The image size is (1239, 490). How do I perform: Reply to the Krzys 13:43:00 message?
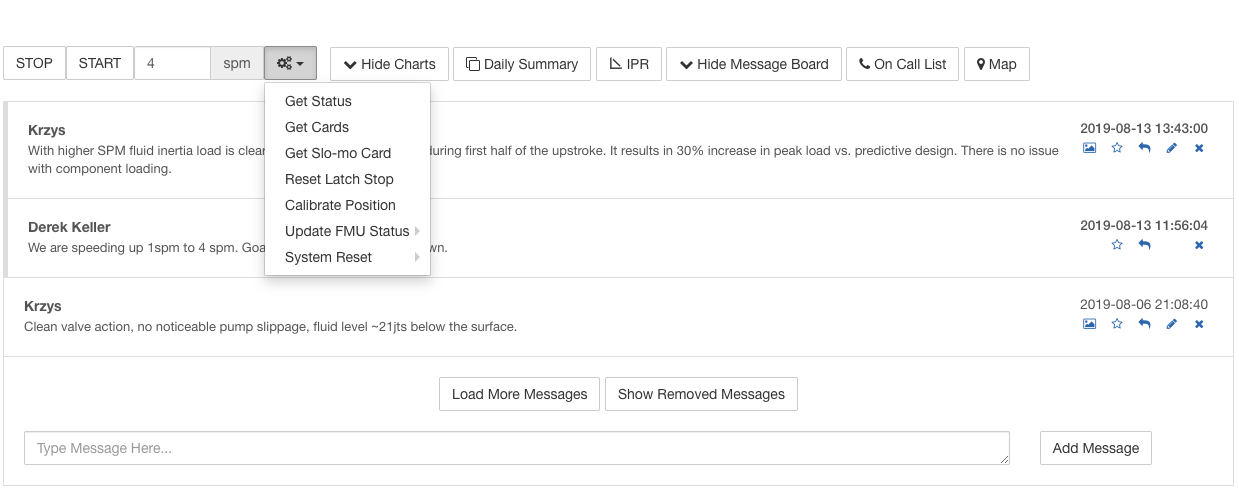pyautogui.click(x=1144, y=148)
